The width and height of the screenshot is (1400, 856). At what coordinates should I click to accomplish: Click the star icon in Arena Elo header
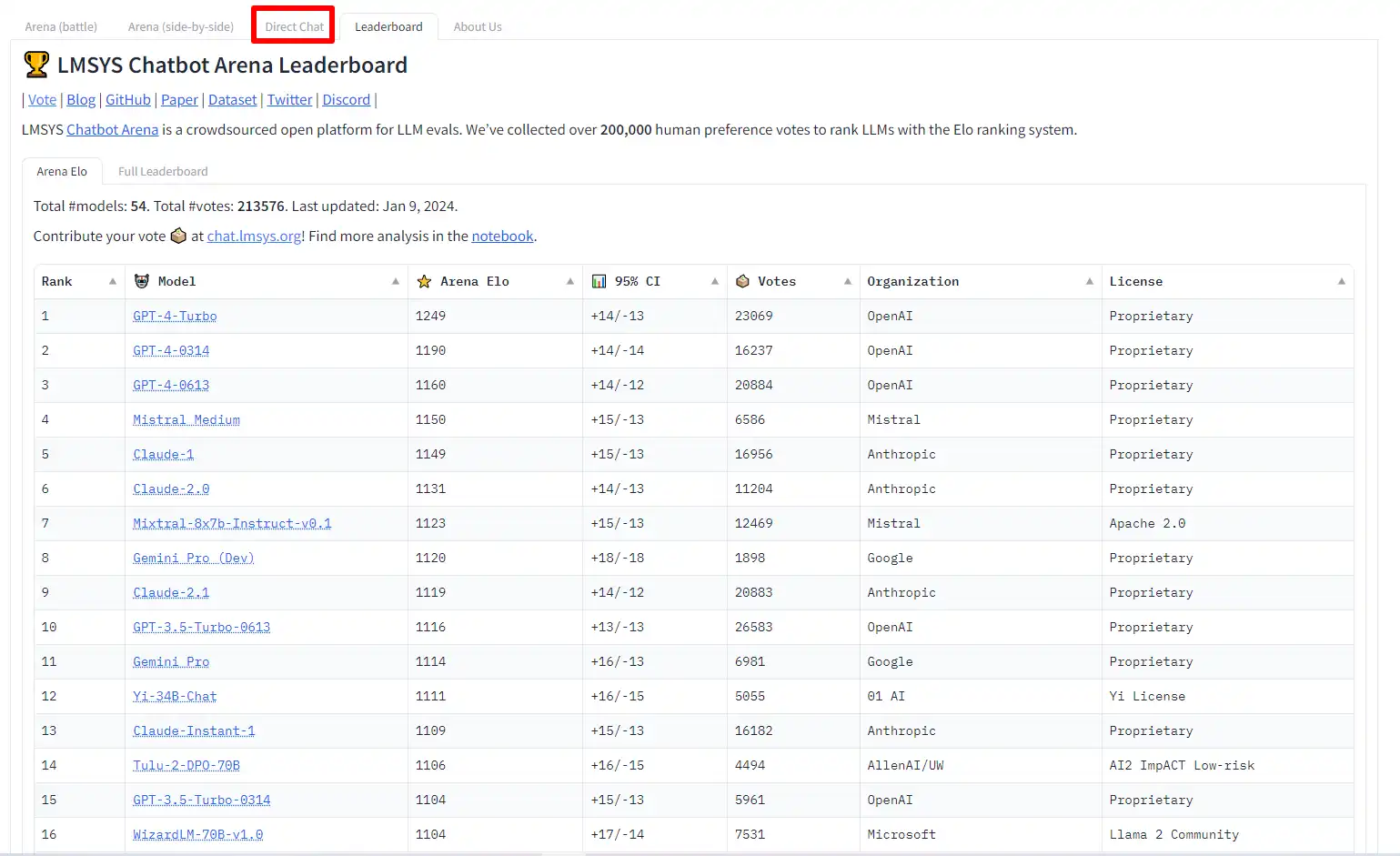tap(424, 282)
